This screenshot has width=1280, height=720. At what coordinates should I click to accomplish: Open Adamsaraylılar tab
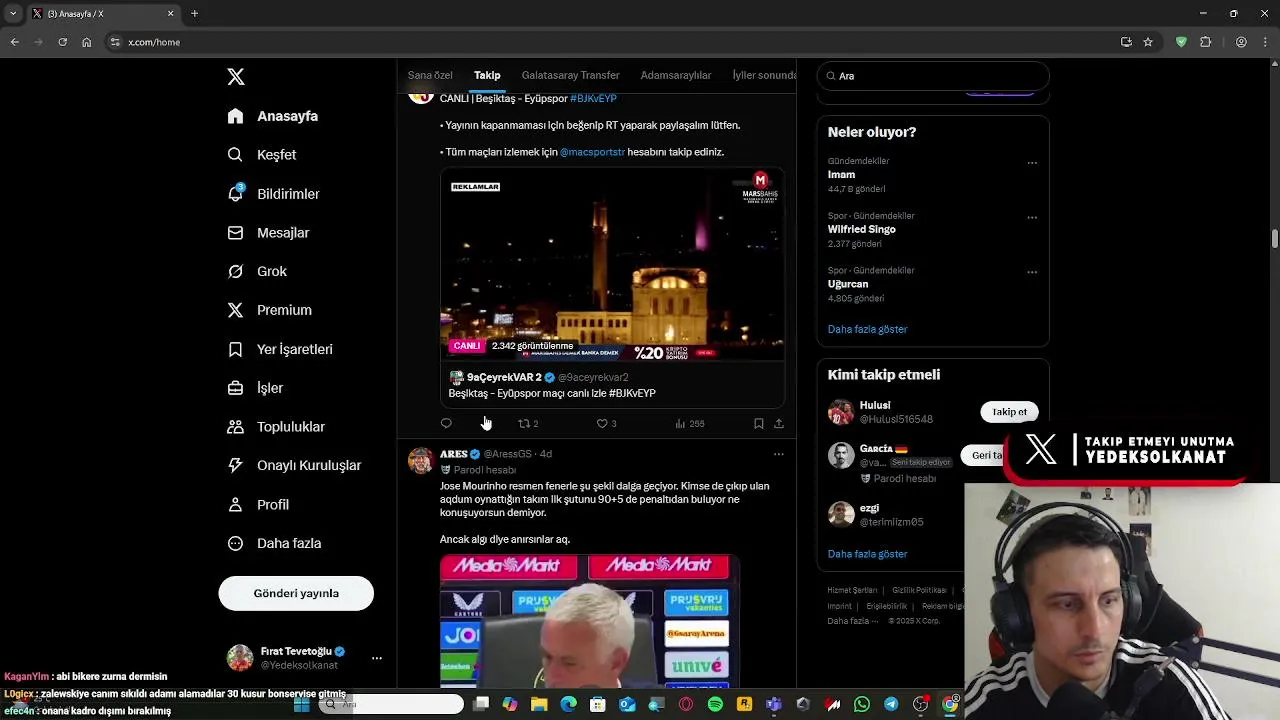click(676, 76)
